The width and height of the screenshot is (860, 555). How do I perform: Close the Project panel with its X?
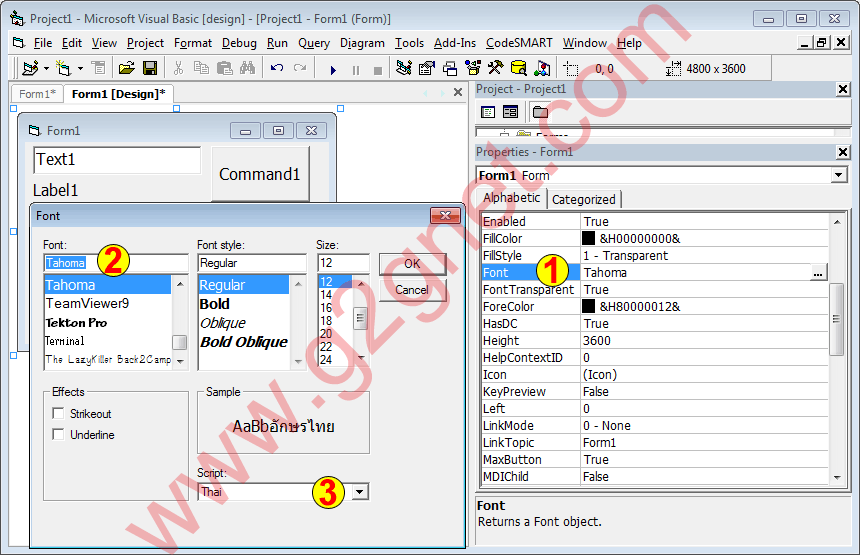click(x=844, y=89)
